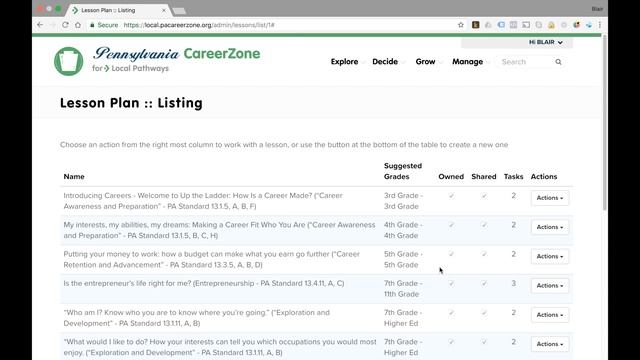Select the Lesson Plan Listing browser tab
This screenshot has height=360, width=640.
coord(118,10)
